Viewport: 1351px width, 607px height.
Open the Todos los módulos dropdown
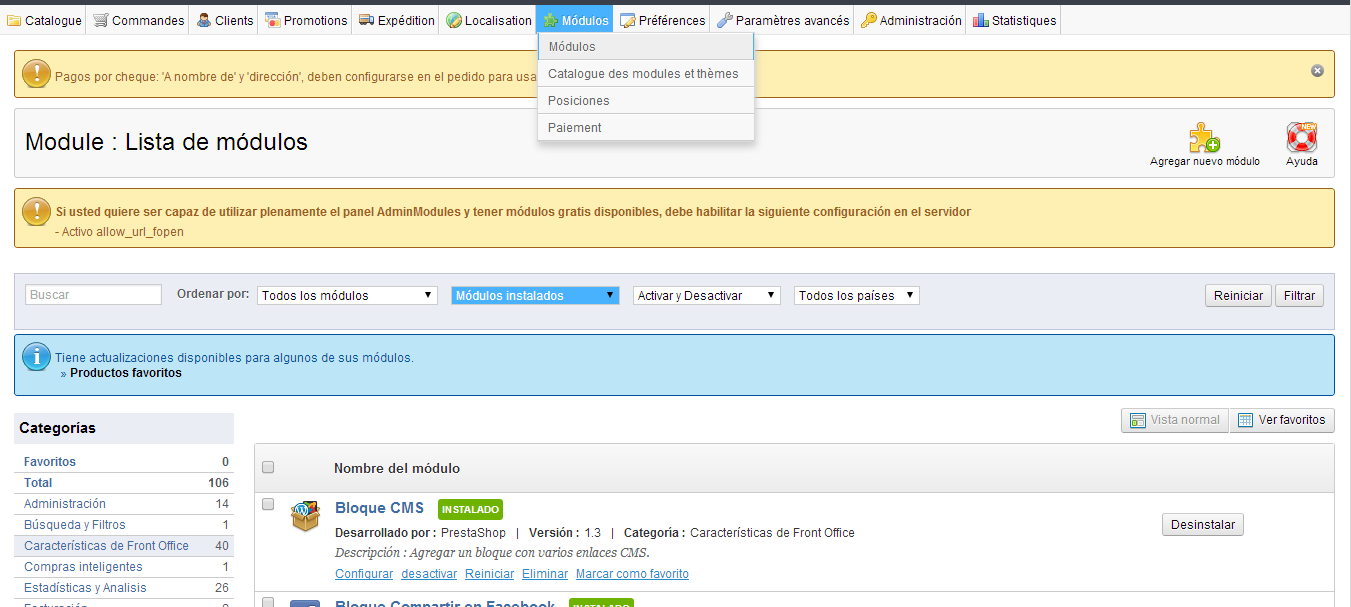click(347, 295)
